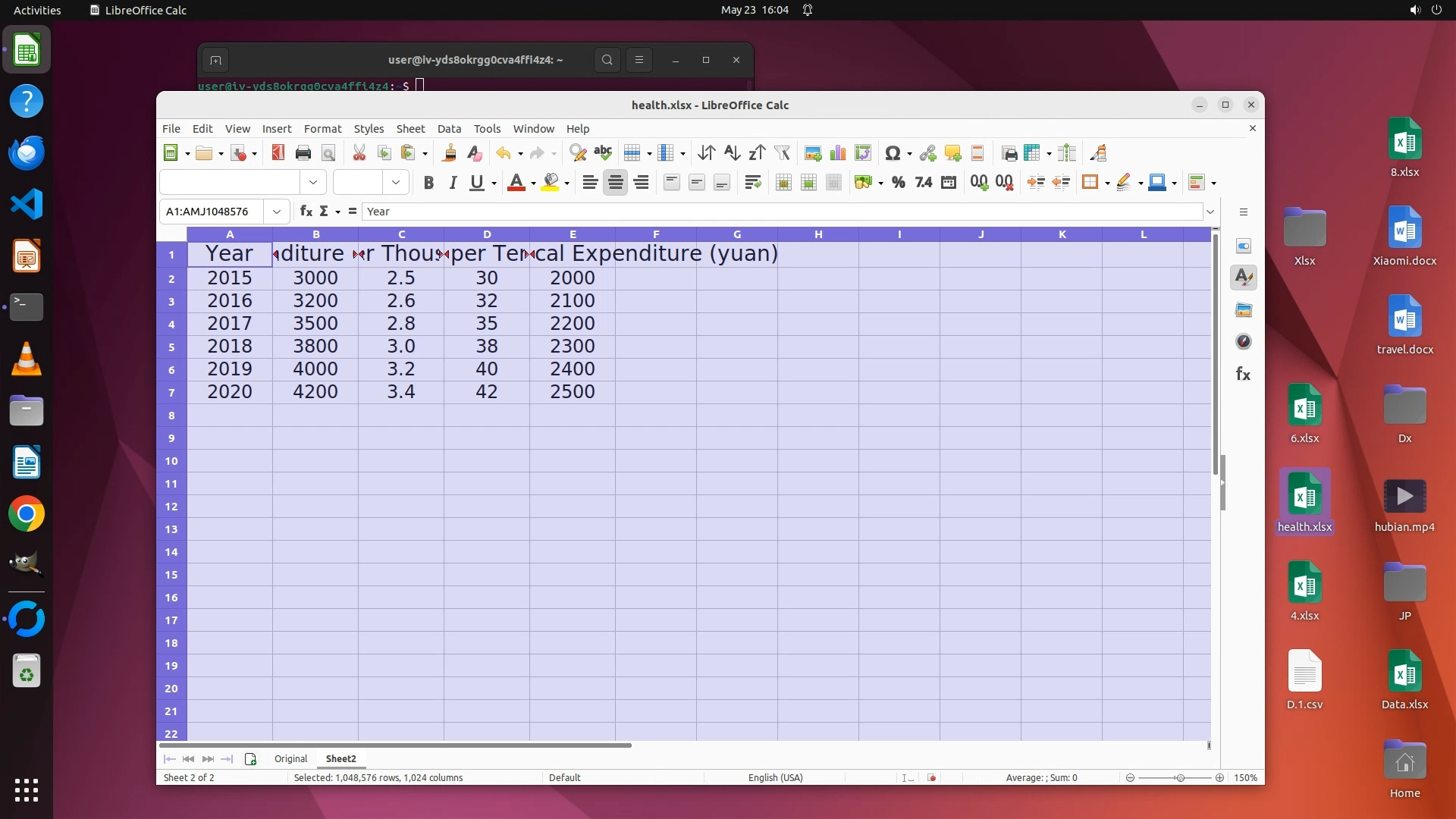Expand the Font Name dropdown
The width and height of the screenshot is (1456, 819).
click(x=313, y=182)
